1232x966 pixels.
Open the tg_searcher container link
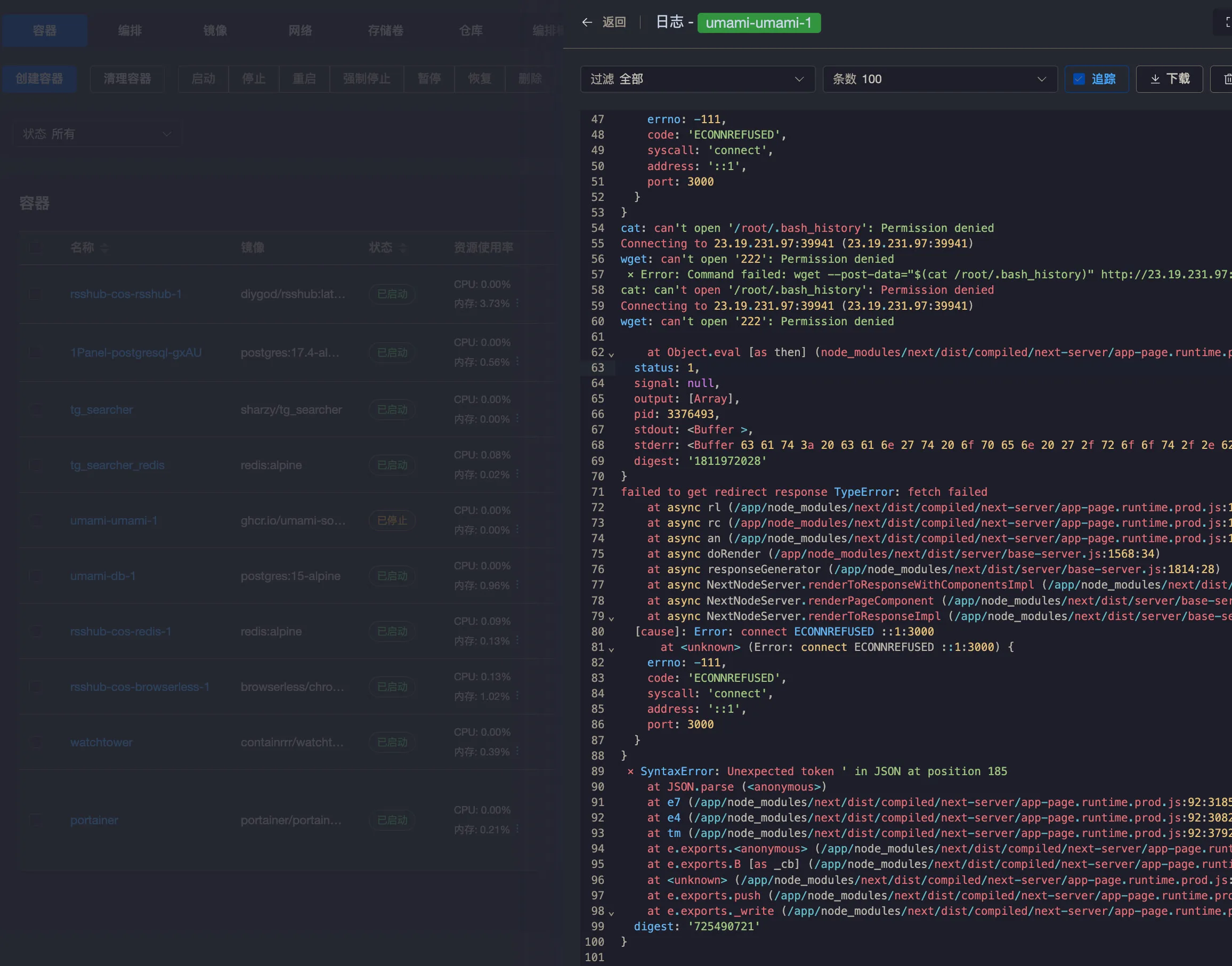coord(101,409)
